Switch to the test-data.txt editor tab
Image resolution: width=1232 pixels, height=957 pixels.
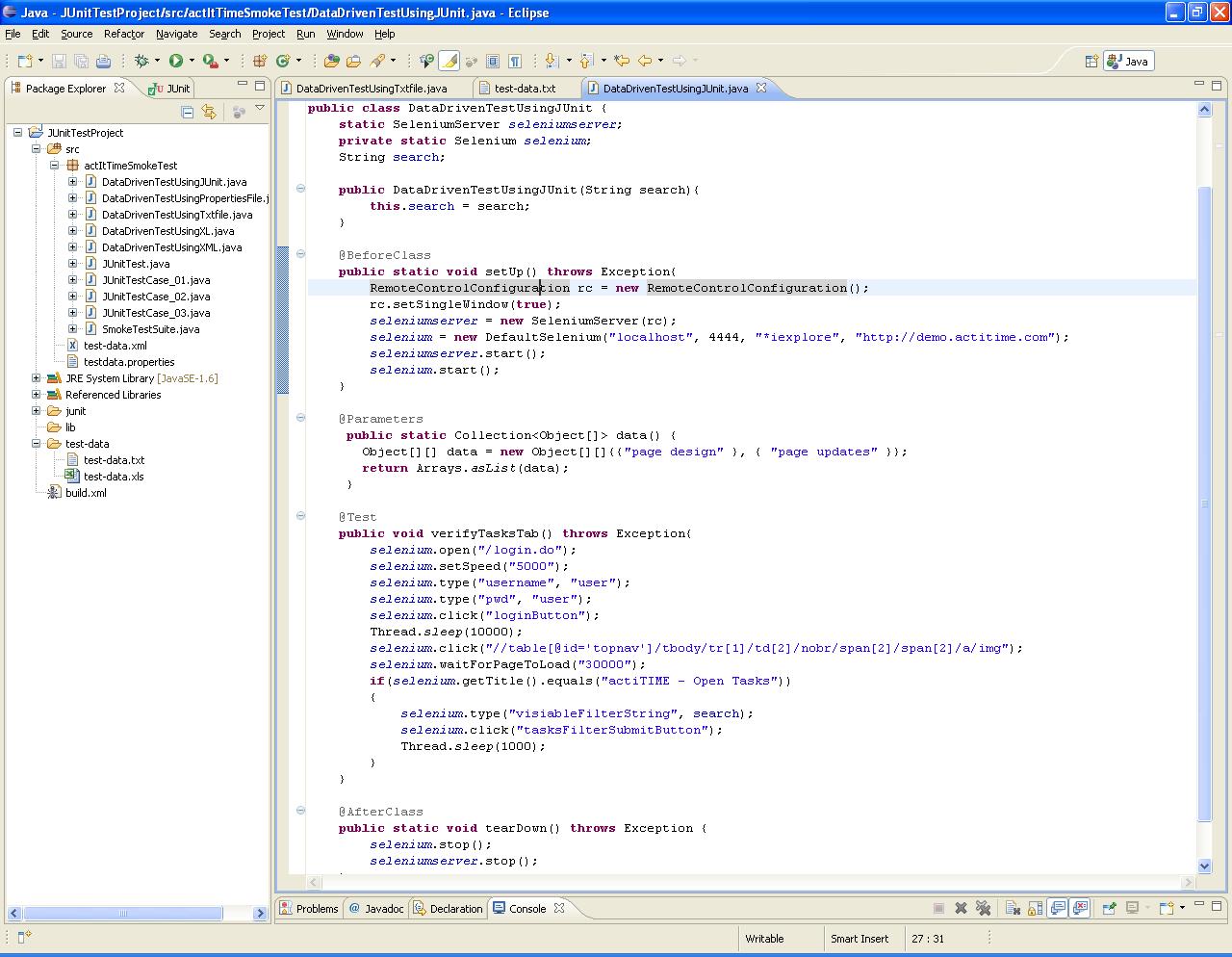point(525,89)
